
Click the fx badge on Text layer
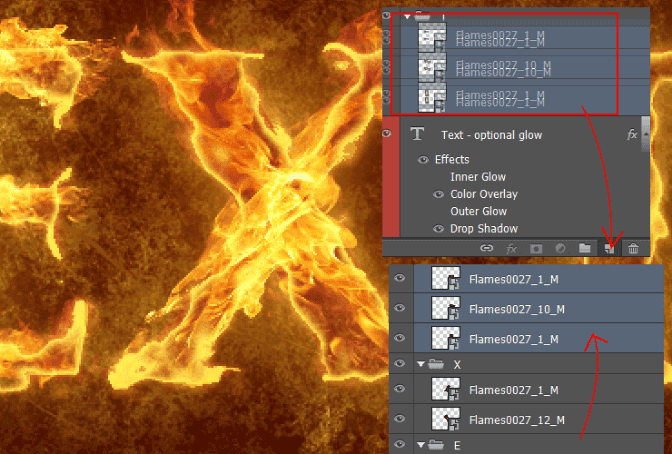coord(631,134)
